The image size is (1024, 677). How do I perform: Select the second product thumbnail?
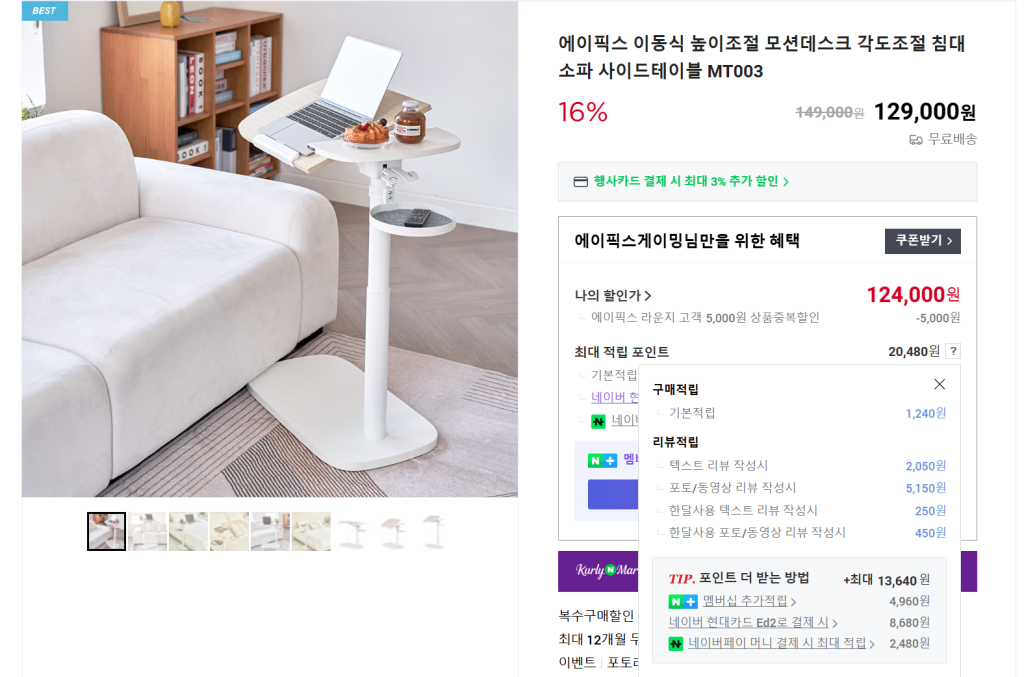[x=148, y=531]
